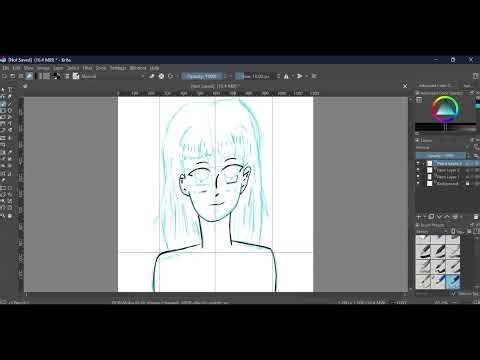Image resolution: width=480 pixels, height=360 pixels.
Task: Open the Layer menu
Action: coord(58,68)
